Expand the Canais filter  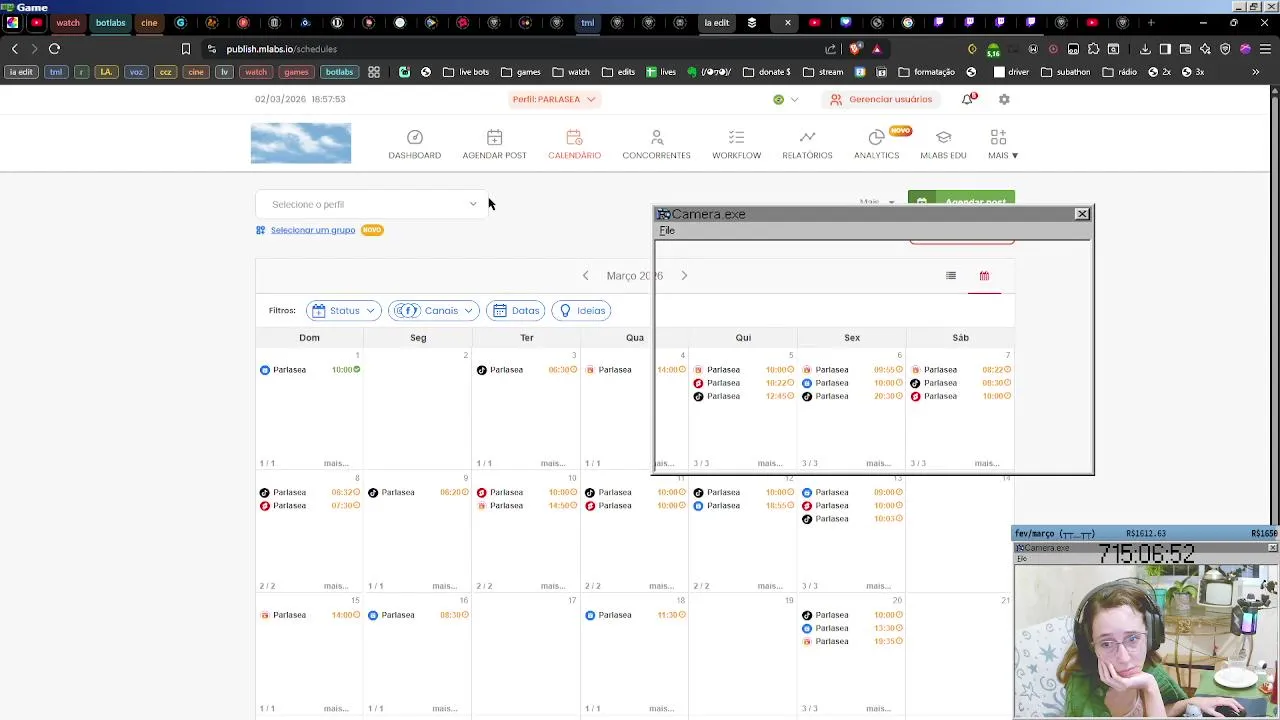pyautogui.click(x=433, y=311)
